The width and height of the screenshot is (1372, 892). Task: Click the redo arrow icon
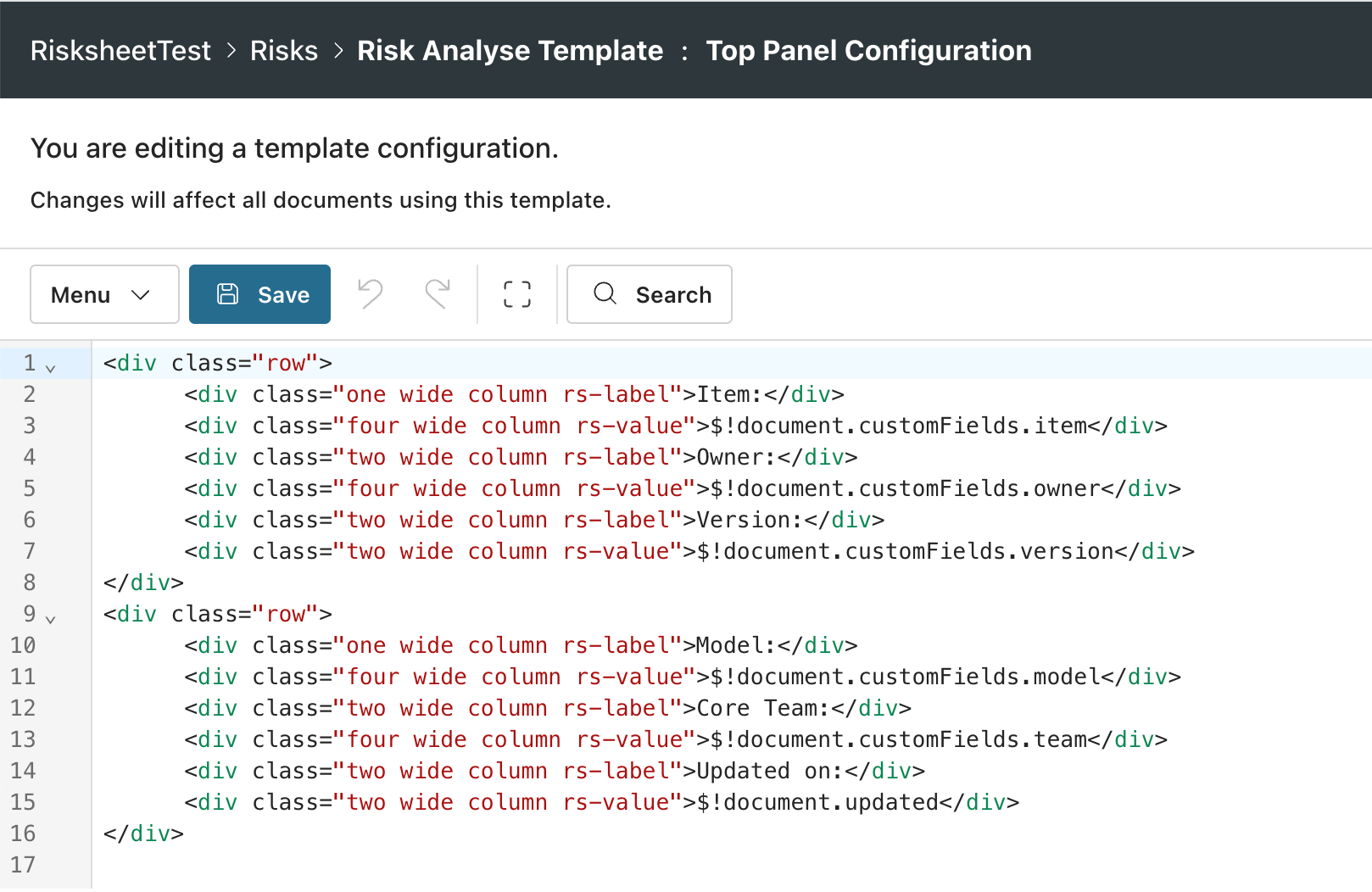[438, 294]
